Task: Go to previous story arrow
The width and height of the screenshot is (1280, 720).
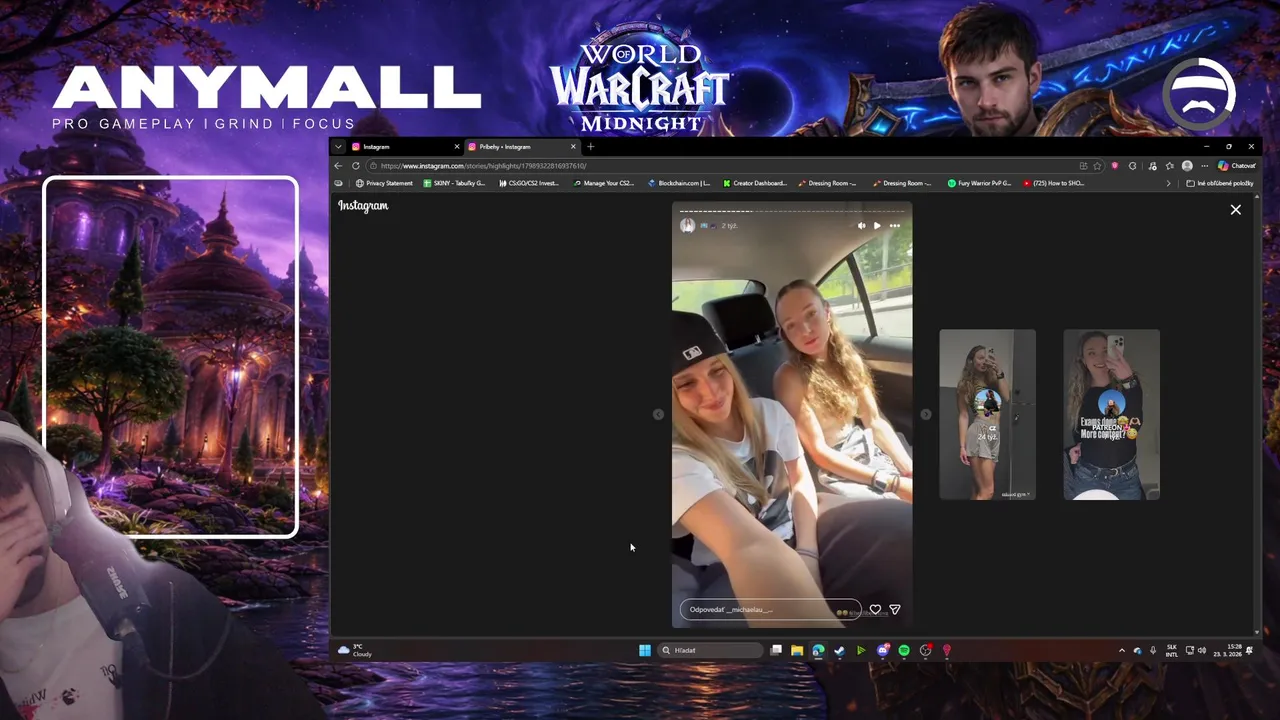Action: point(658,414)
